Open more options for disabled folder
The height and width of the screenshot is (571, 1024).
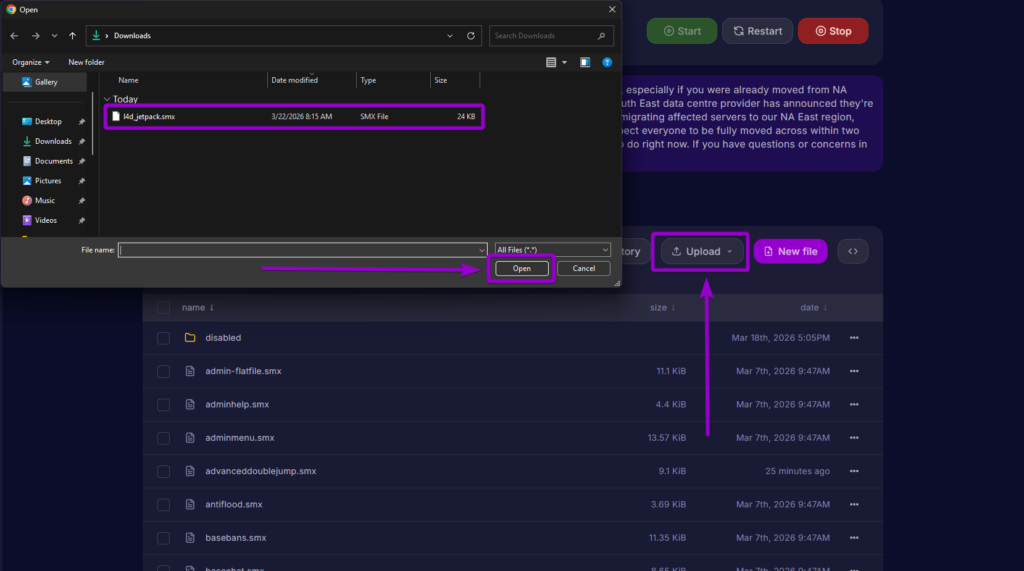854,338
